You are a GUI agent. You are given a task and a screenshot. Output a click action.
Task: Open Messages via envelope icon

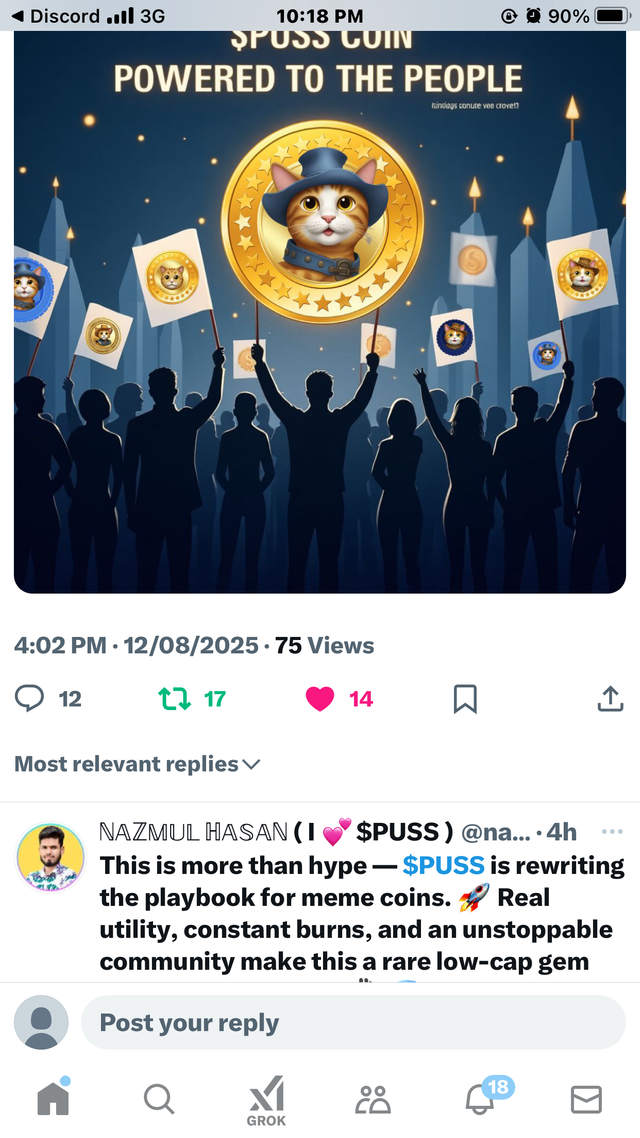[x=586, y=1097]
